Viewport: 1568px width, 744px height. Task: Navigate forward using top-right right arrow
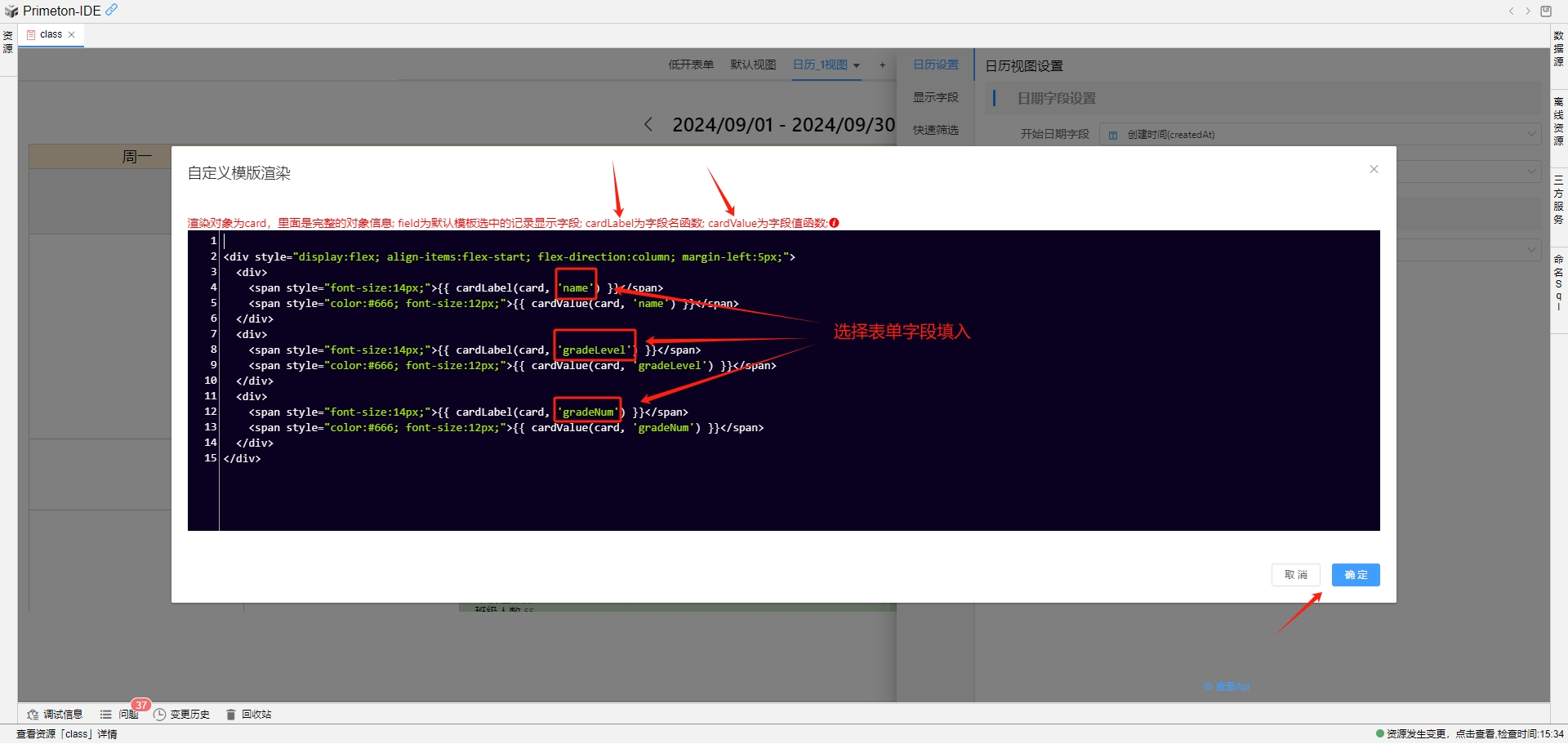tap(1528, 11)
